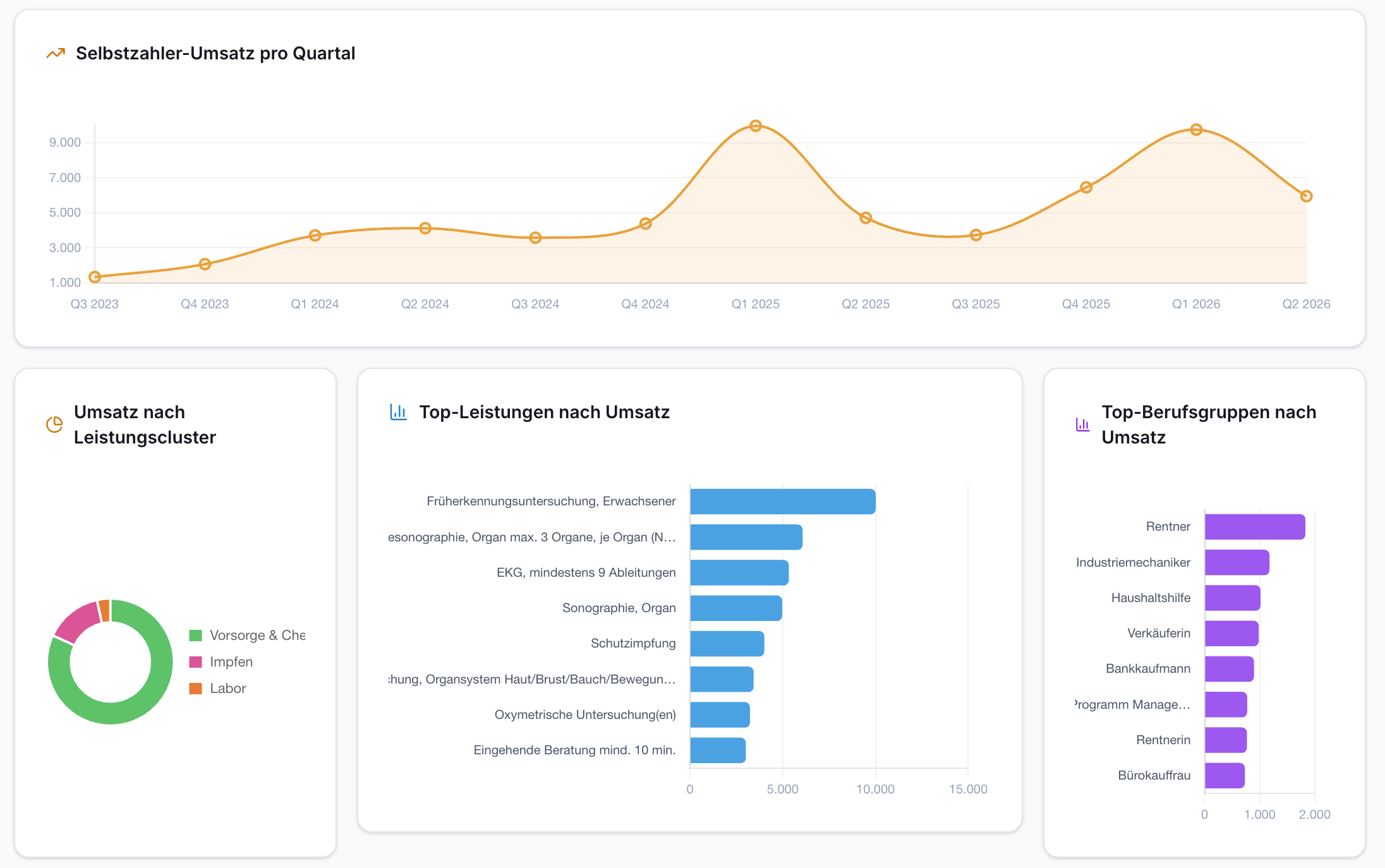Viewport: 1385px width, 868px height.
Task: Click the purple bar for Haushaltshilfe
Action: pyautogui.click(x=1233, y=598)
